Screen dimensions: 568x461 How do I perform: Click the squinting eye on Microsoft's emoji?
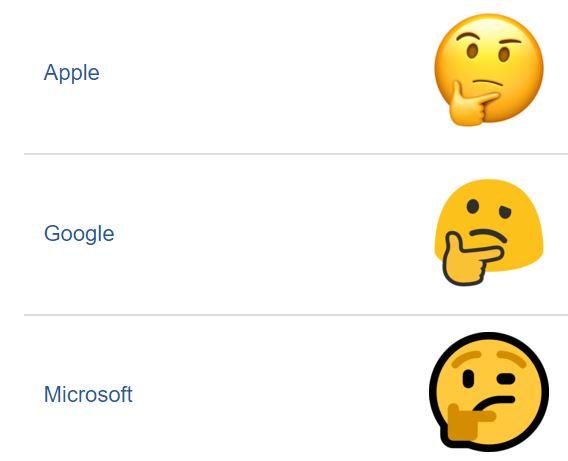tap(506, 379)
